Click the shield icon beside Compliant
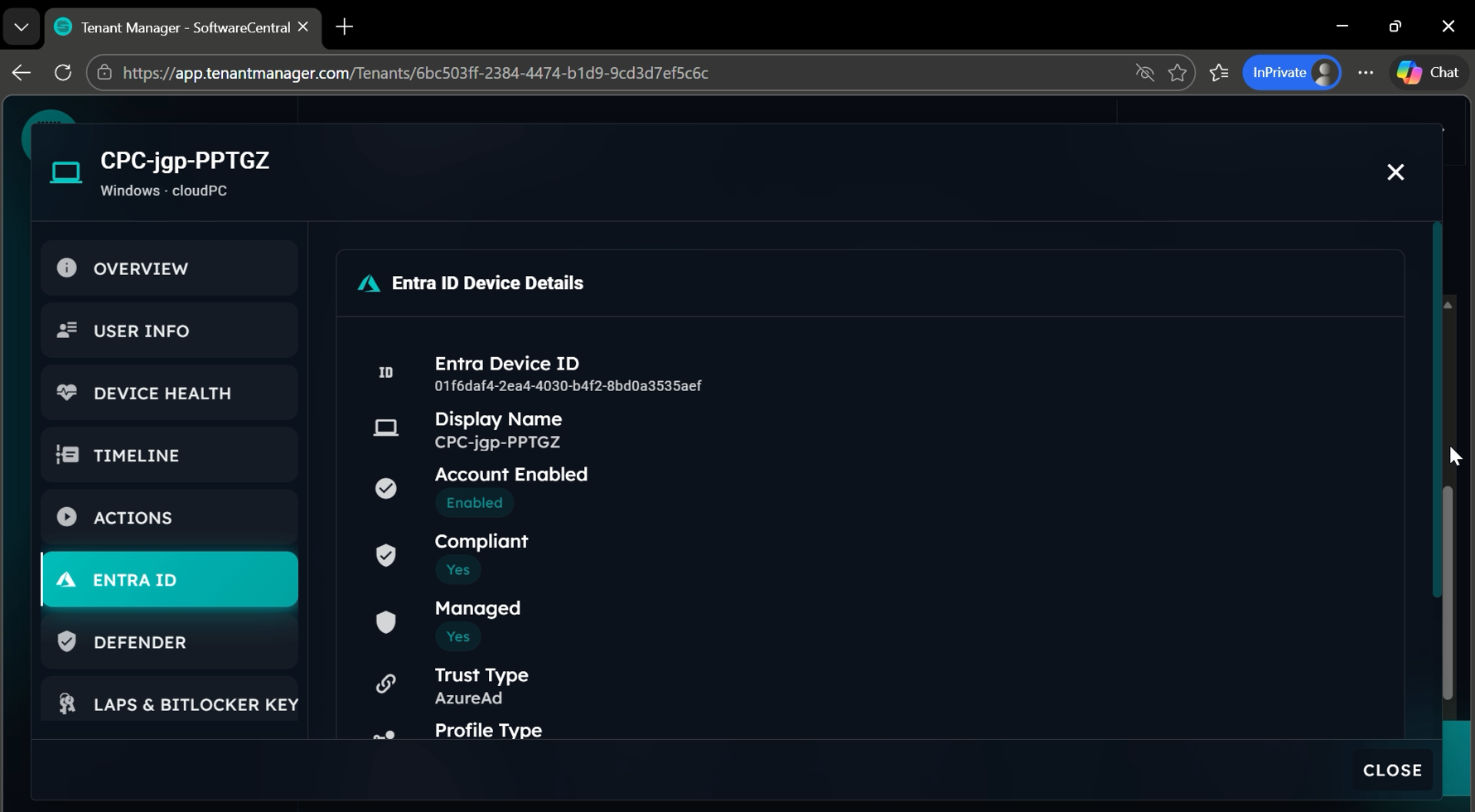 (386, 555)
